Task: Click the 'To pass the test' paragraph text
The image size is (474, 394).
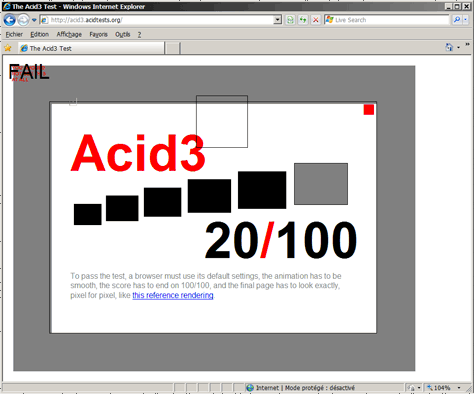Action: point(206,285)
